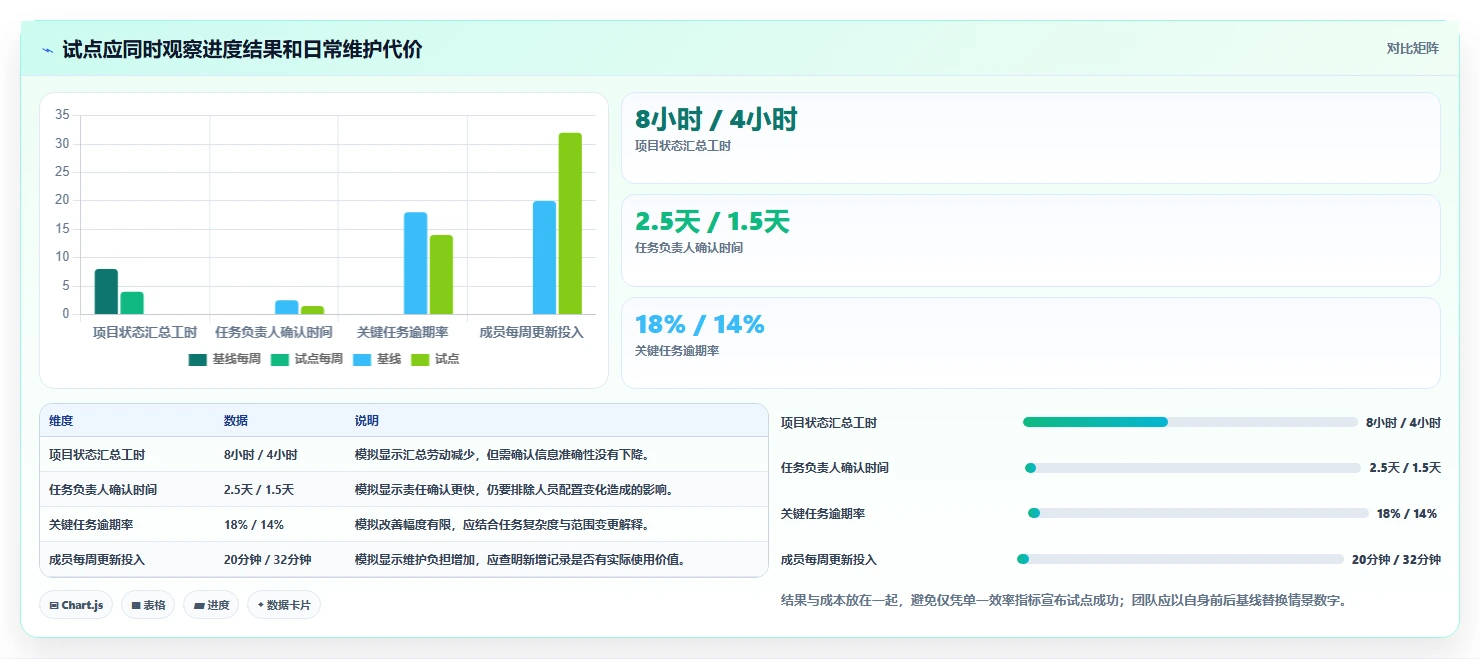This screenshot has height=659, width=1480.
Task: Click the 项目状态汇总工时 cell in the table
Action: click(x=97, y=455)
